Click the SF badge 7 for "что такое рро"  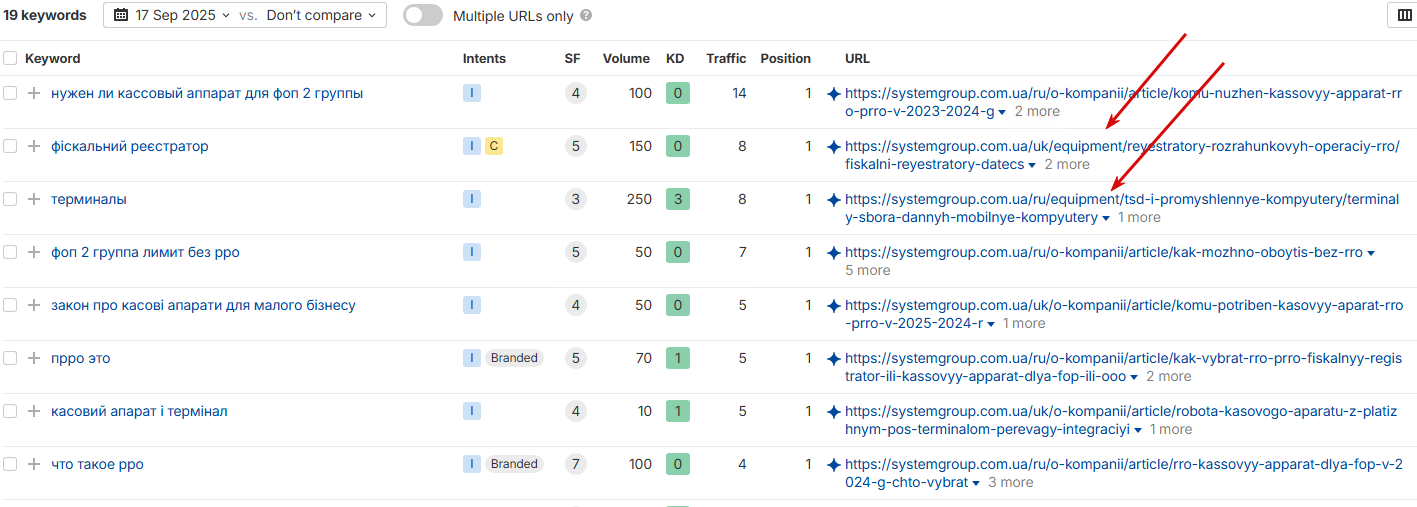[x=575, y=464]
